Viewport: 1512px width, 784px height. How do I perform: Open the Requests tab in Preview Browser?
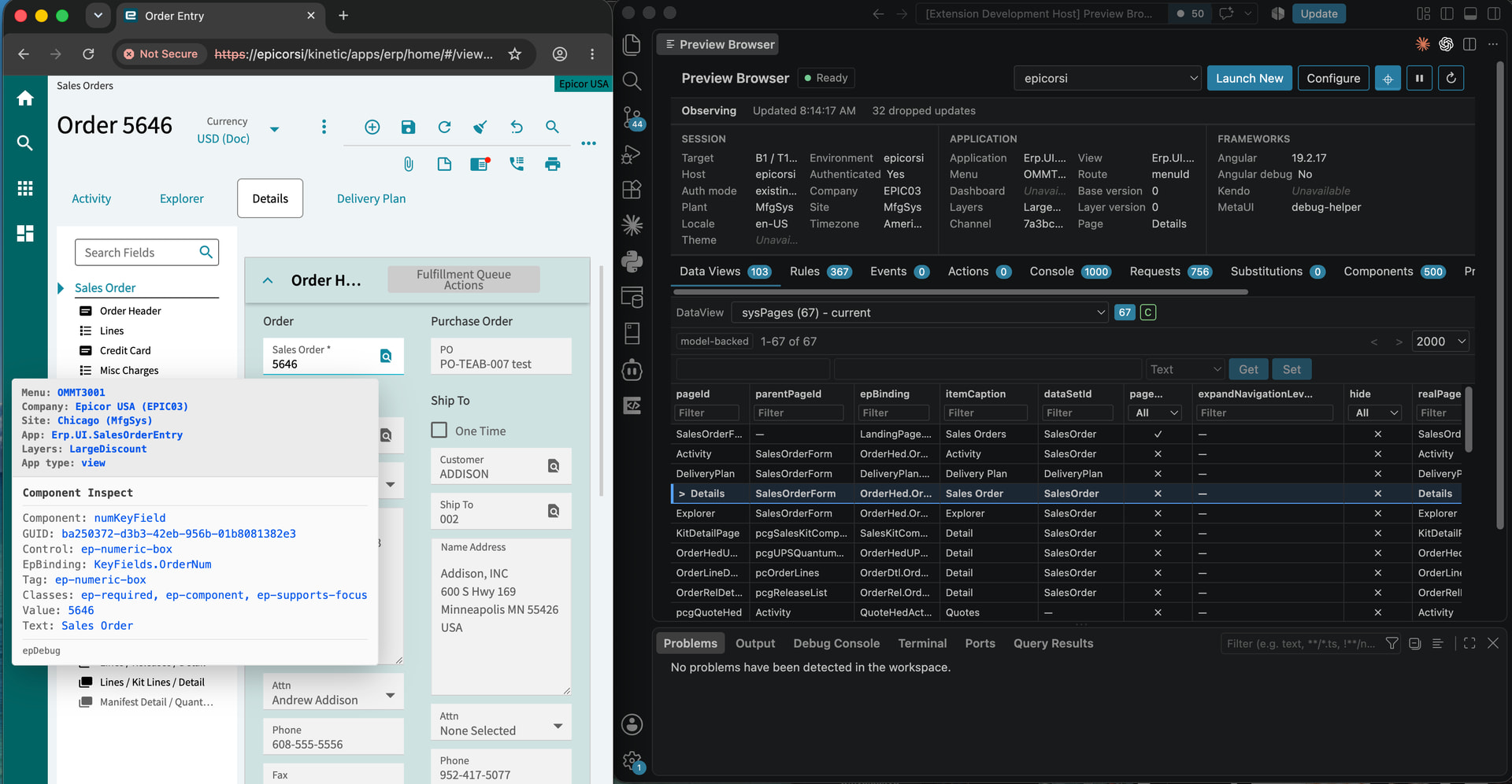pyautogui.click(x=1170, y=272)
